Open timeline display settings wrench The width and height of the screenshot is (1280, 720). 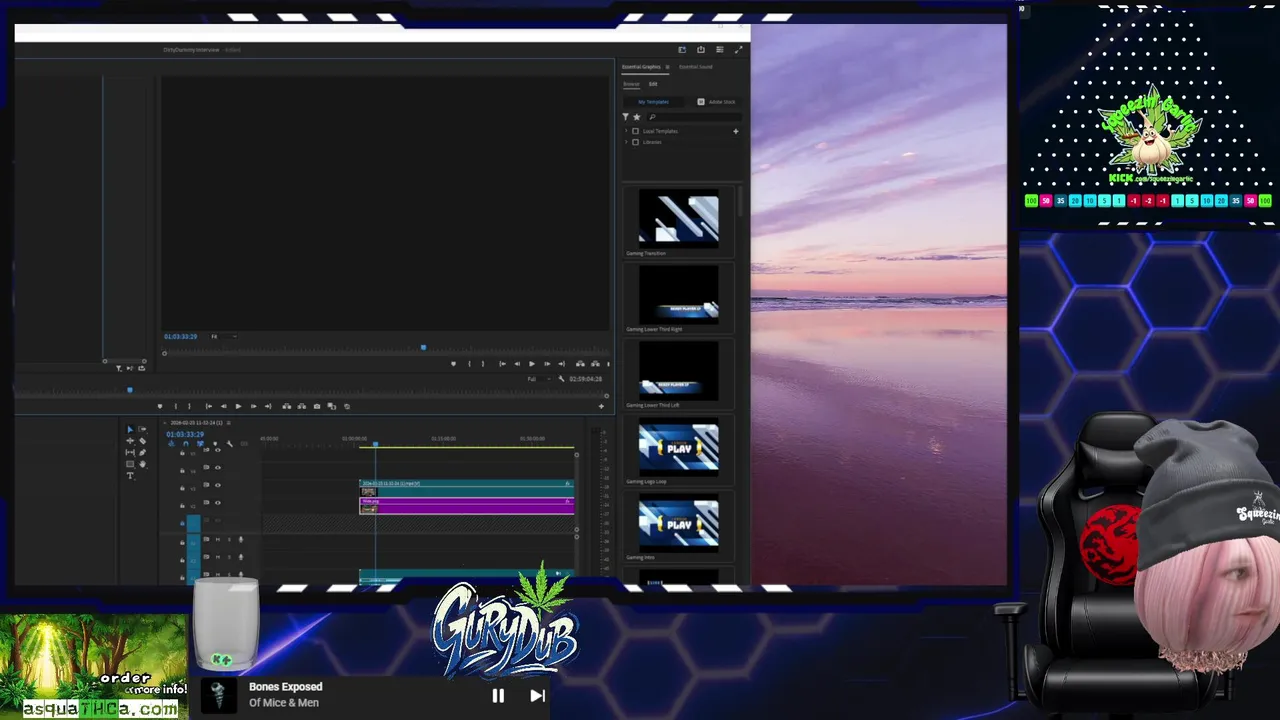pos(229,444)
